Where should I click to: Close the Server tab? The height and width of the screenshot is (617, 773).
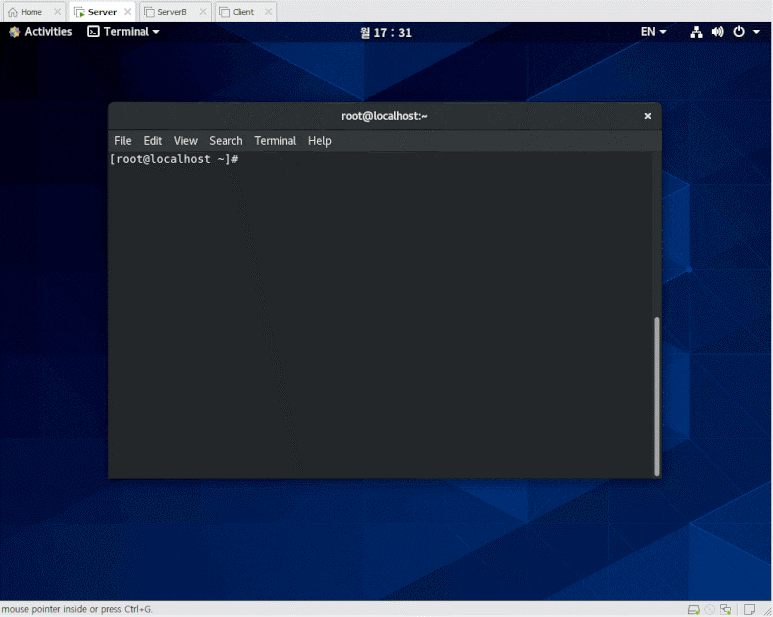(x=128, y=12)
